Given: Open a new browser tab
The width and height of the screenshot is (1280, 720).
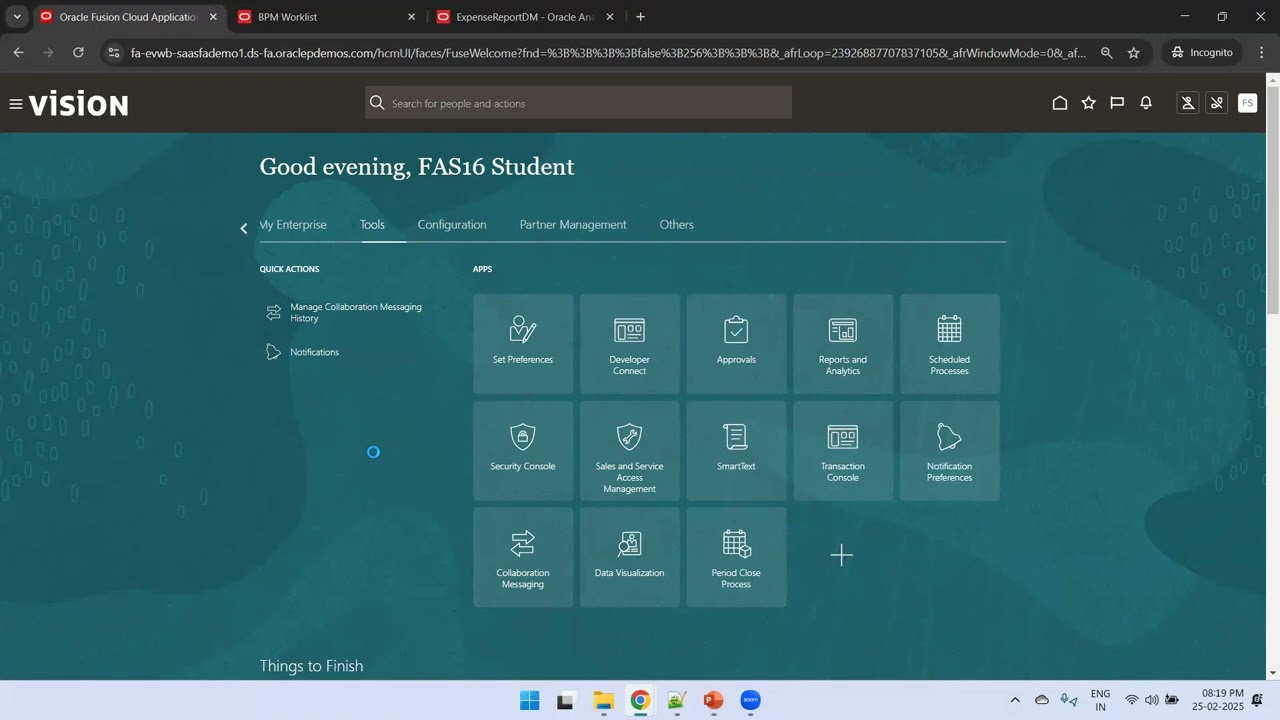Looking at the screenshot, I should tap(641, 17).
